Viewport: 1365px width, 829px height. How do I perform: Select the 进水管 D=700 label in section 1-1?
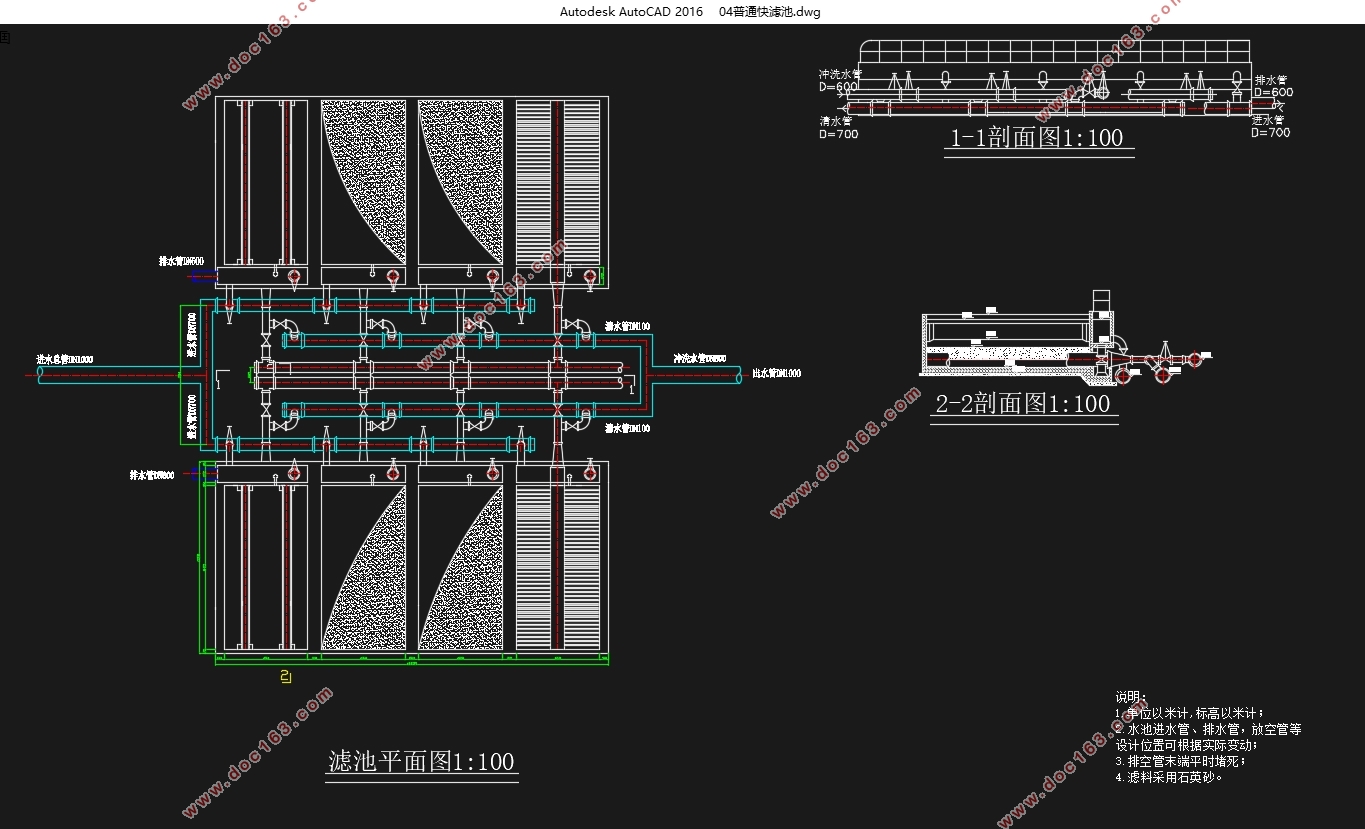(1271, 126)
